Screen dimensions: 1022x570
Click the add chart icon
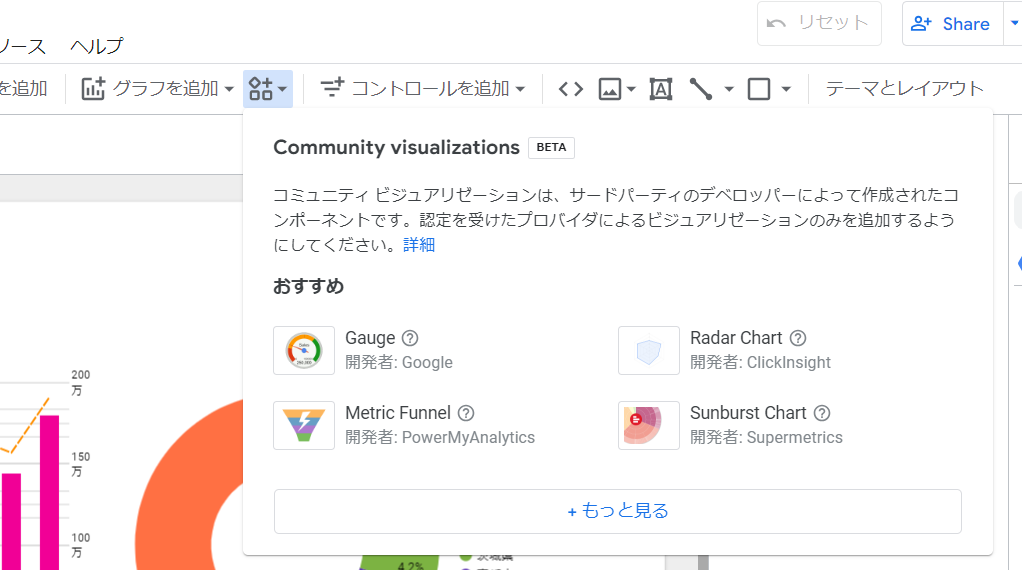[93, 89]
